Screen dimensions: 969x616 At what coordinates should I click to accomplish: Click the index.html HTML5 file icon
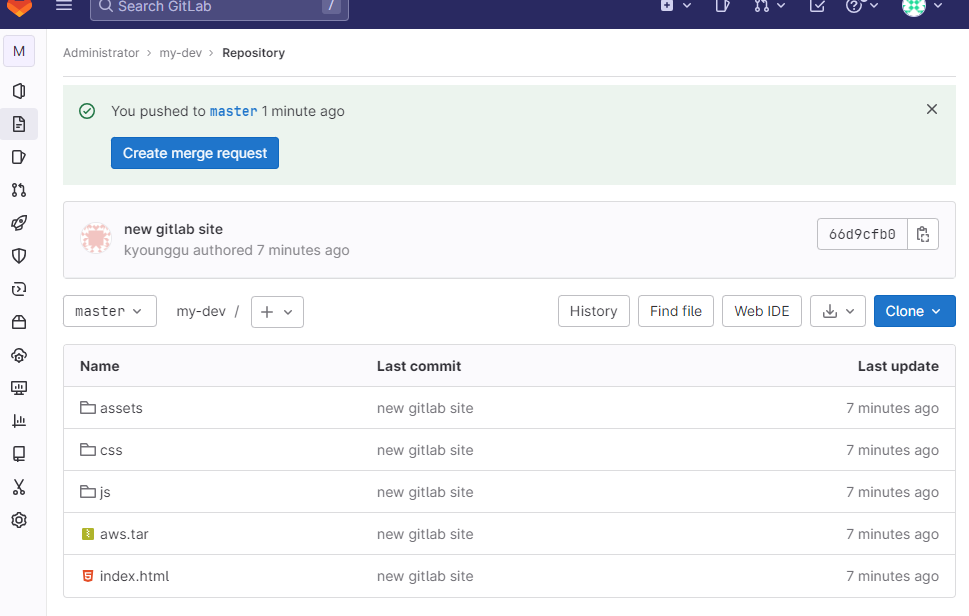click(88, 576)
